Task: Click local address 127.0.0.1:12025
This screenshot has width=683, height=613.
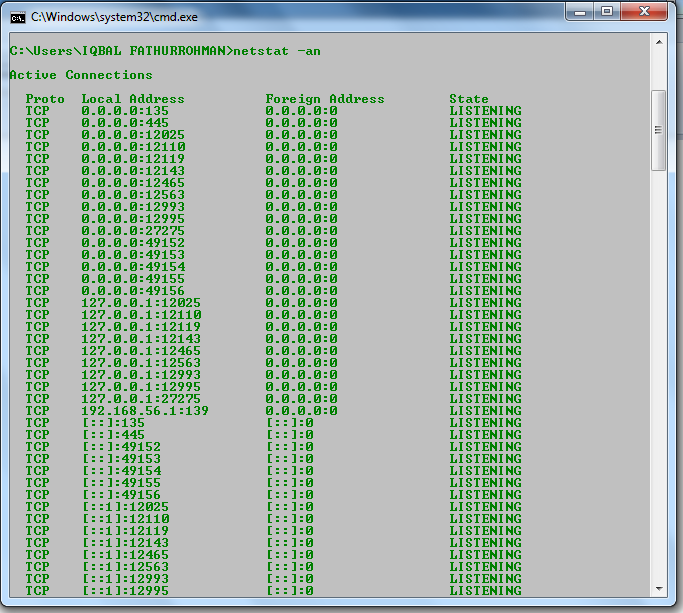Action: pos(141,303)
